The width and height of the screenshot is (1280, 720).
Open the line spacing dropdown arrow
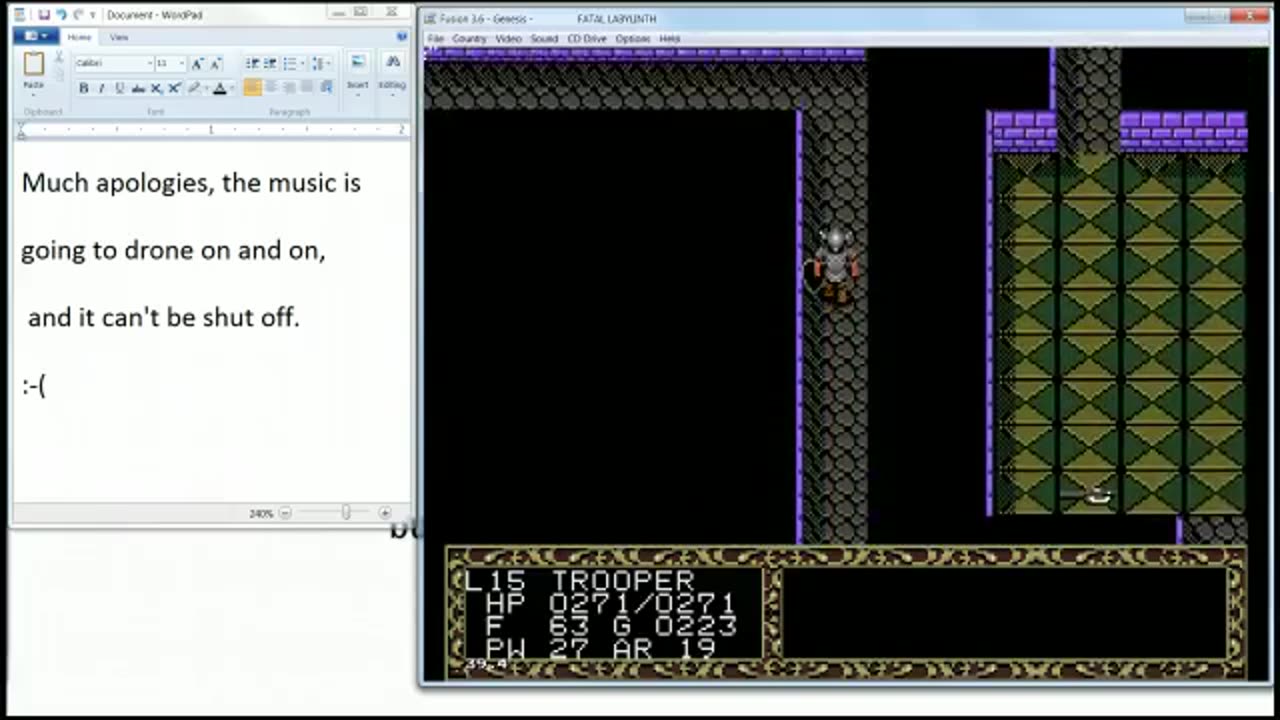[328, 63]
